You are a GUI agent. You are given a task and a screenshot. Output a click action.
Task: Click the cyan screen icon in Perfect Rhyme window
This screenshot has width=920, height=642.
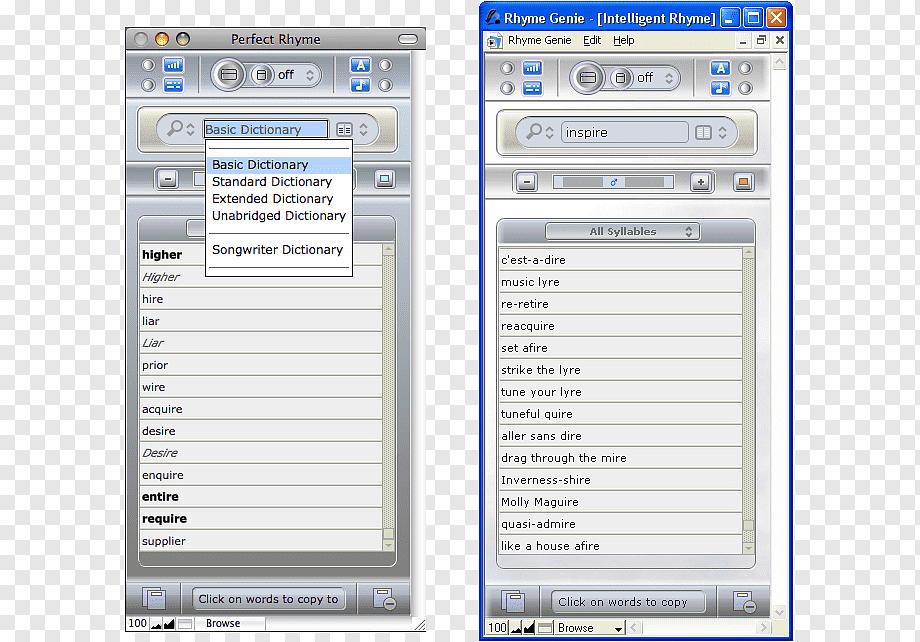385,179
